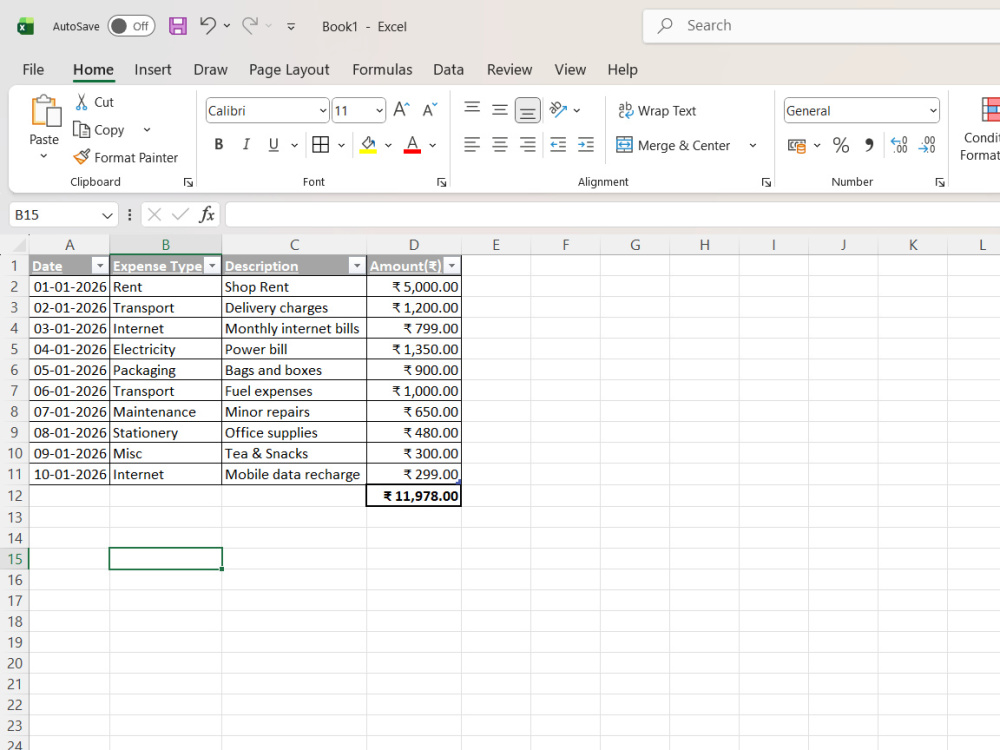
Task: Click Percent Style icon
Action: (x=841, y=145)
